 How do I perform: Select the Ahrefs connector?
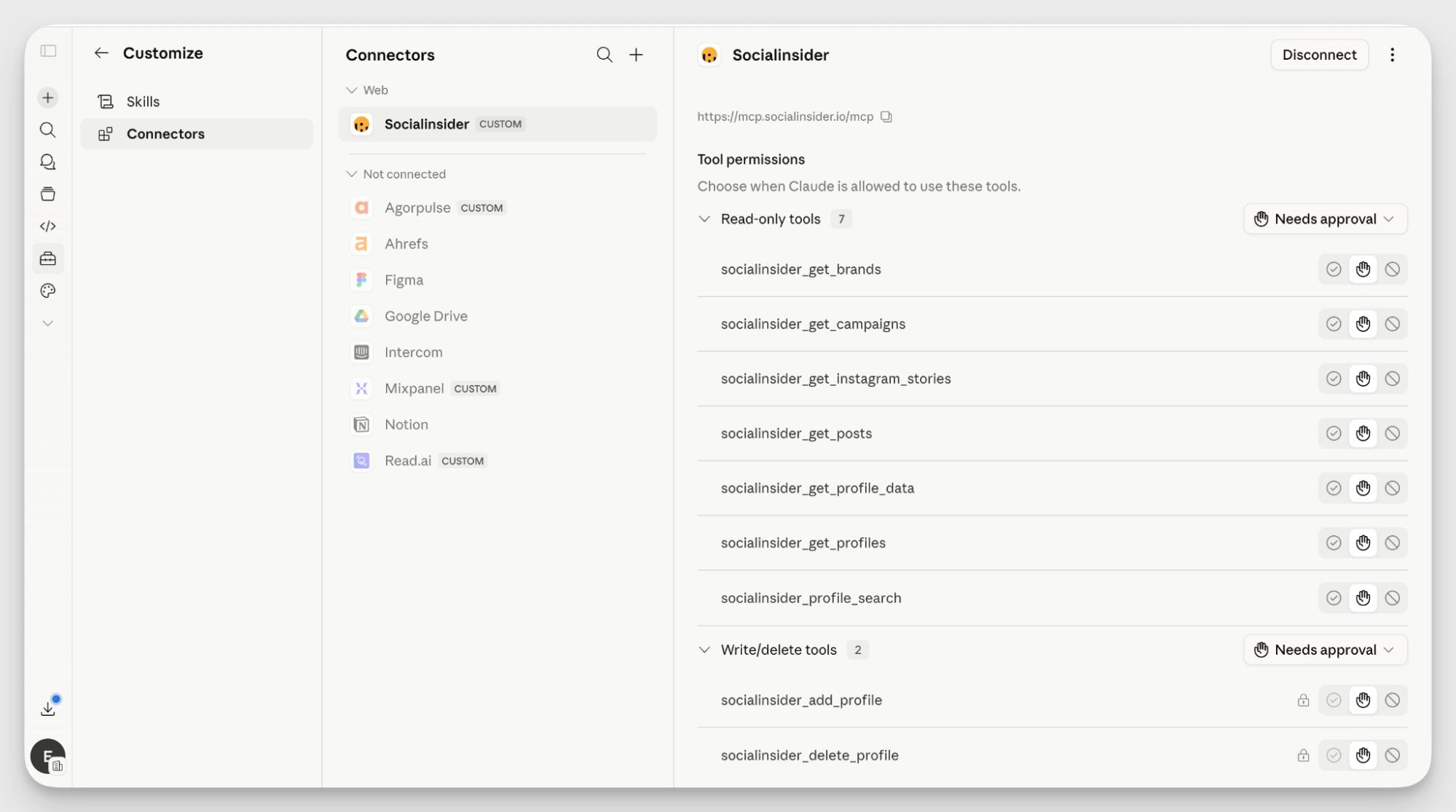(x=497, y=244)
